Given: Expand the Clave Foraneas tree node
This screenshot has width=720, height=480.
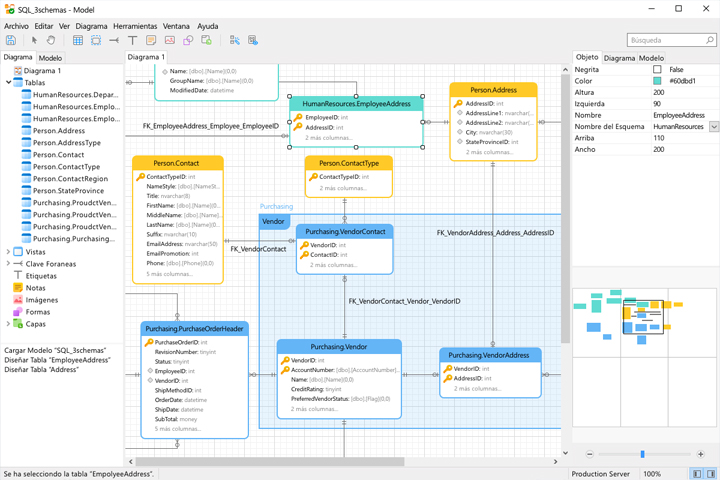Looking at the screenshot, I should [x=8, y=264].
